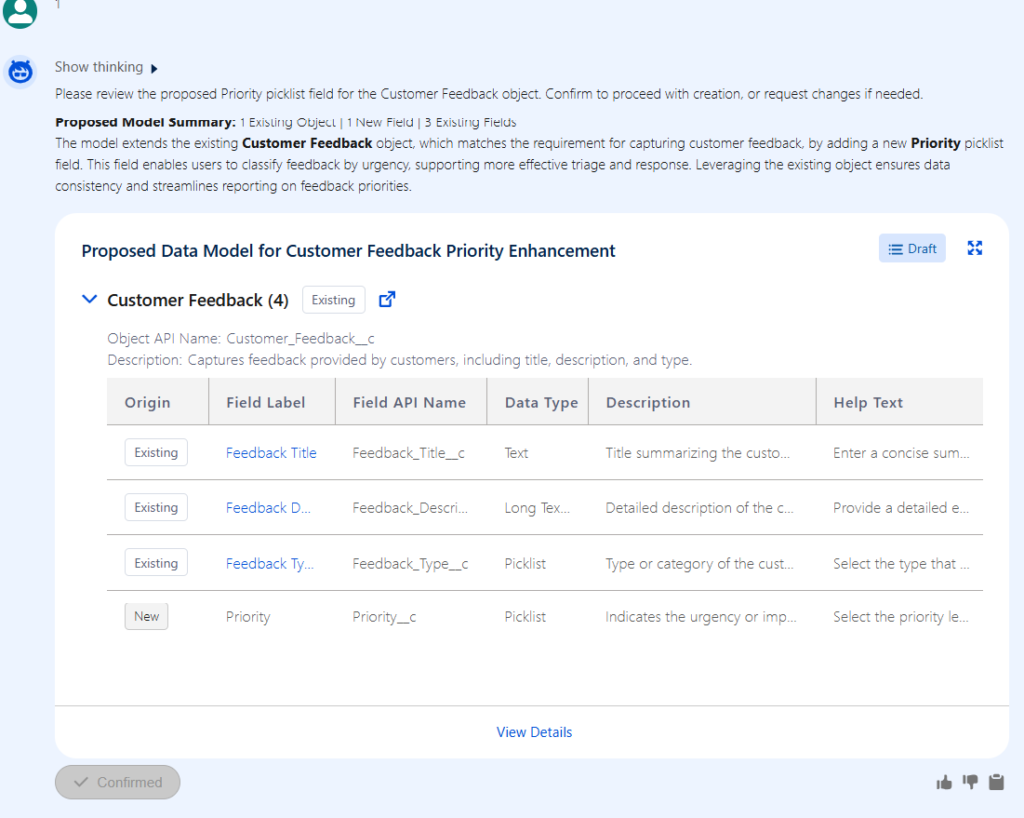1024x818 pixels.
Task: Click the New badge in Priority row
Action: tap(146, 616)
